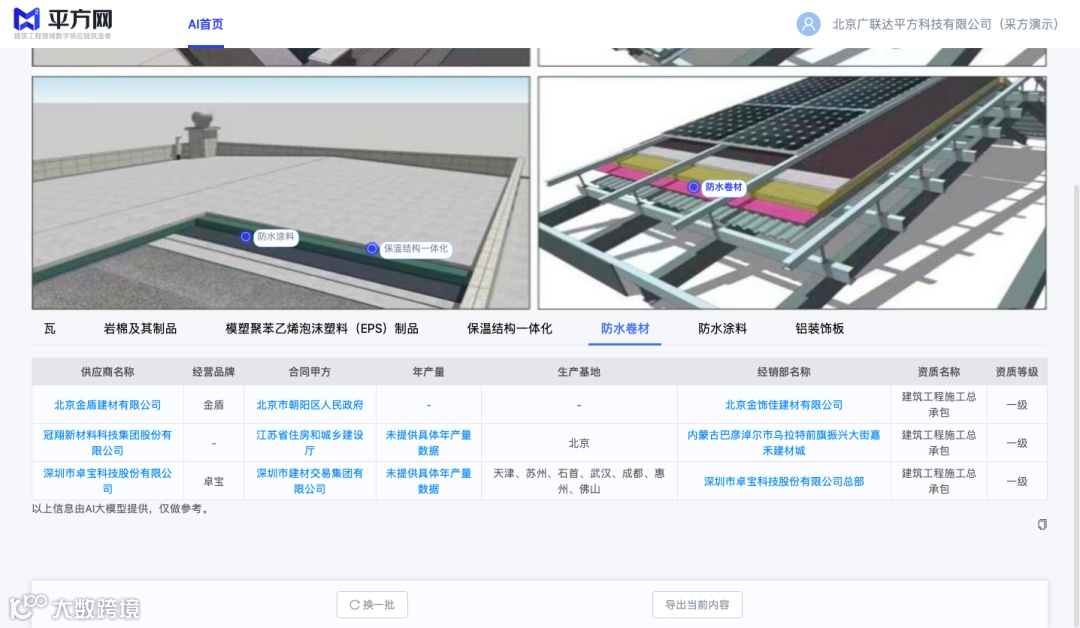Click the 换一批 refresh button
1080x628 pixels.
point(372,605)
